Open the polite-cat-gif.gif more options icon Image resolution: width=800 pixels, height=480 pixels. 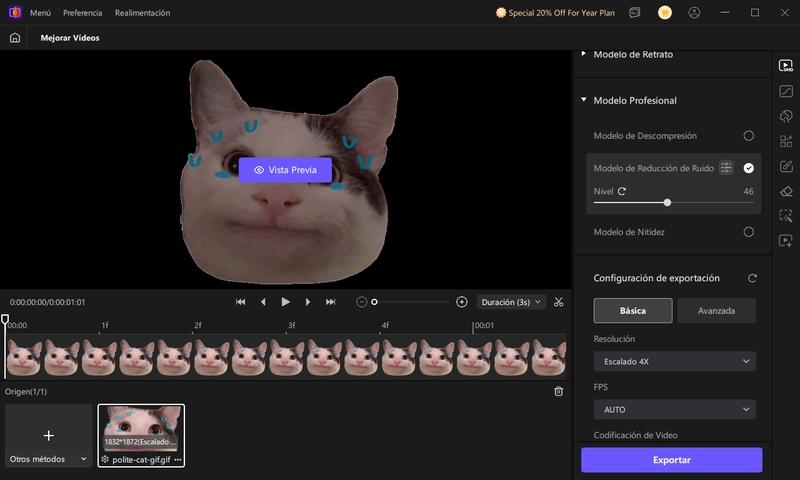pos(178,460)
